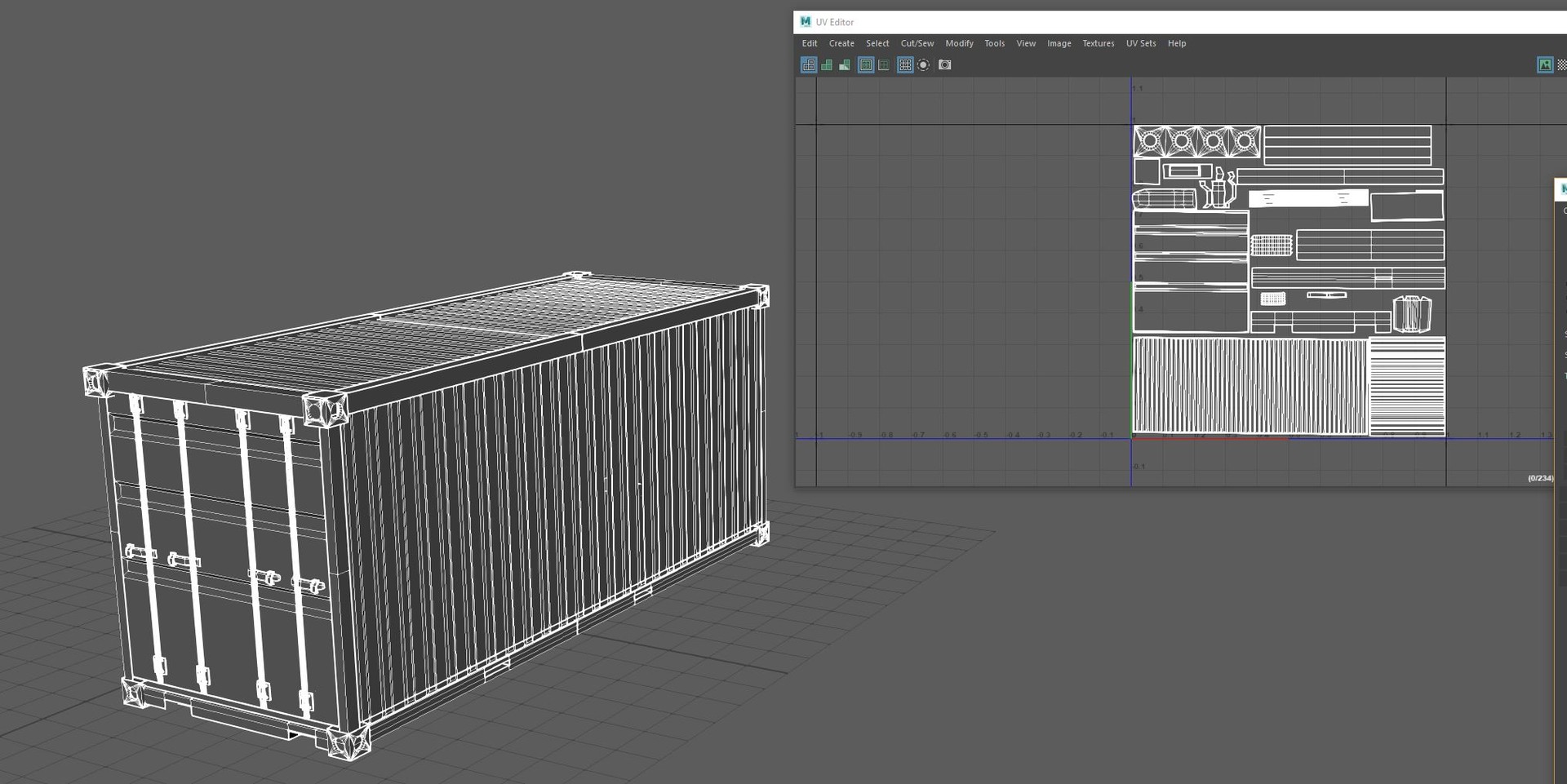This screenshot has height=784, width=1567.
Task: Toggle wireframe UV shell display icon
Action: 808,65
